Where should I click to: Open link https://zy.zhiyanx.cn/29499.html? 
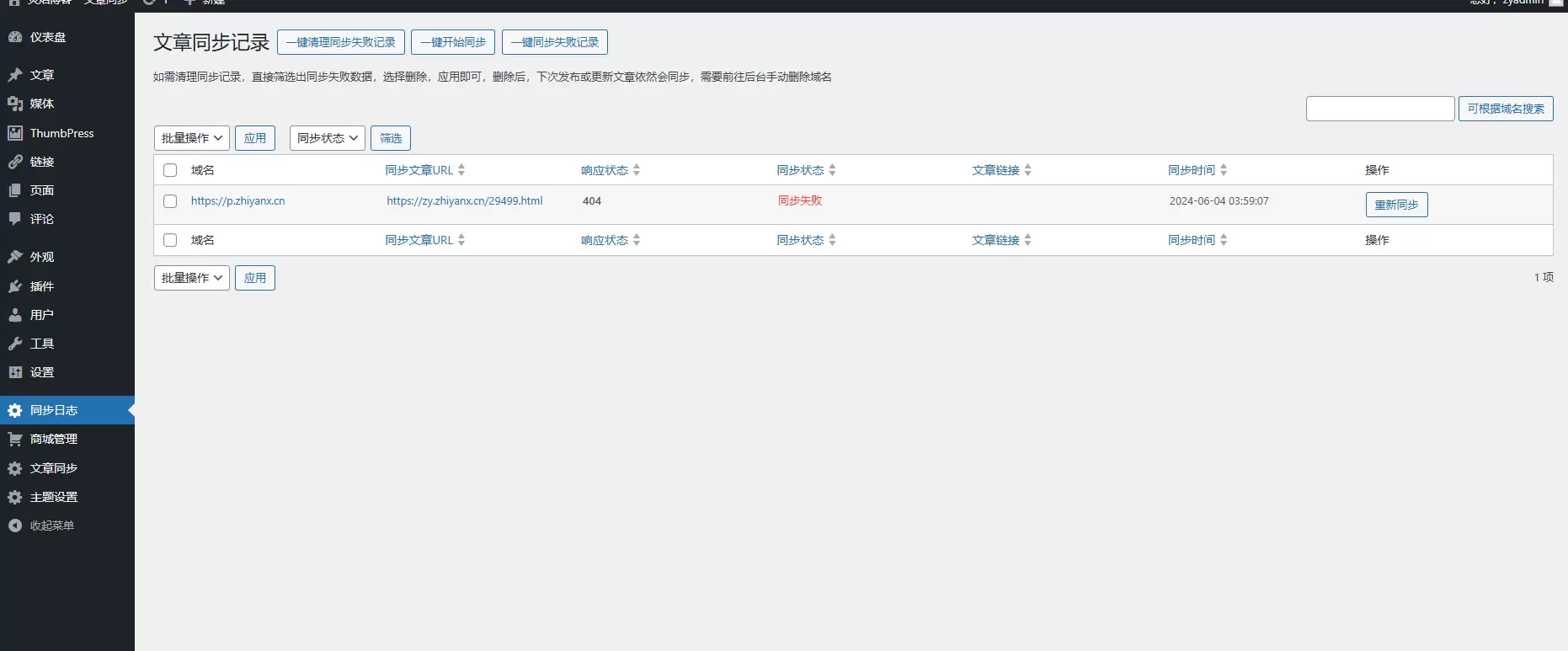(465, 201)
